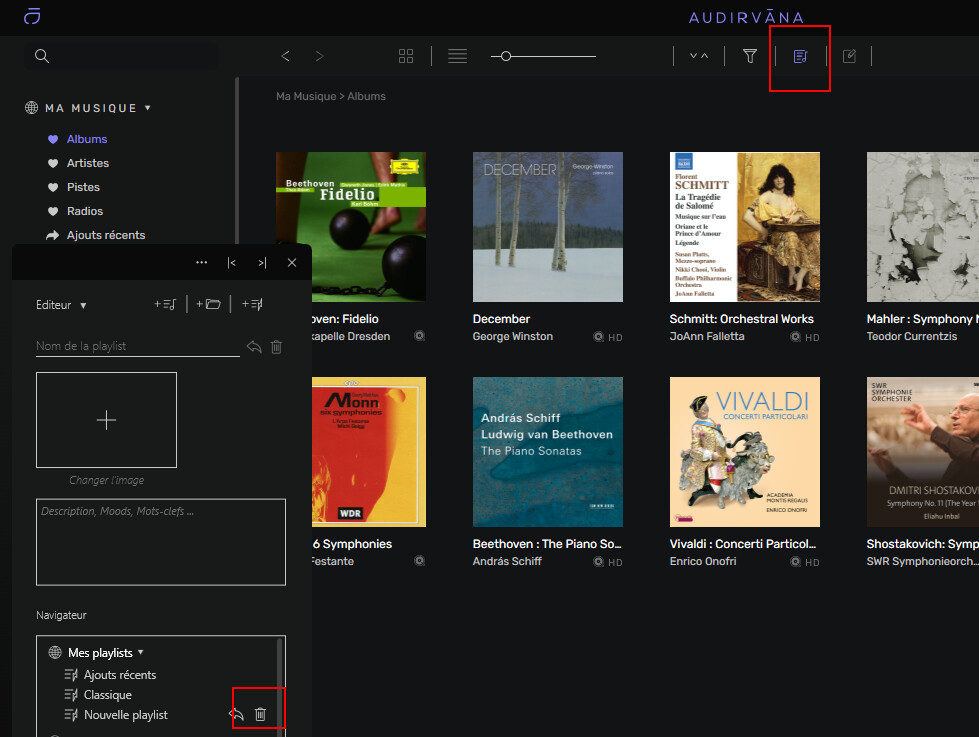Open the three-dots menu in playlist panel

tap(202, 263)
